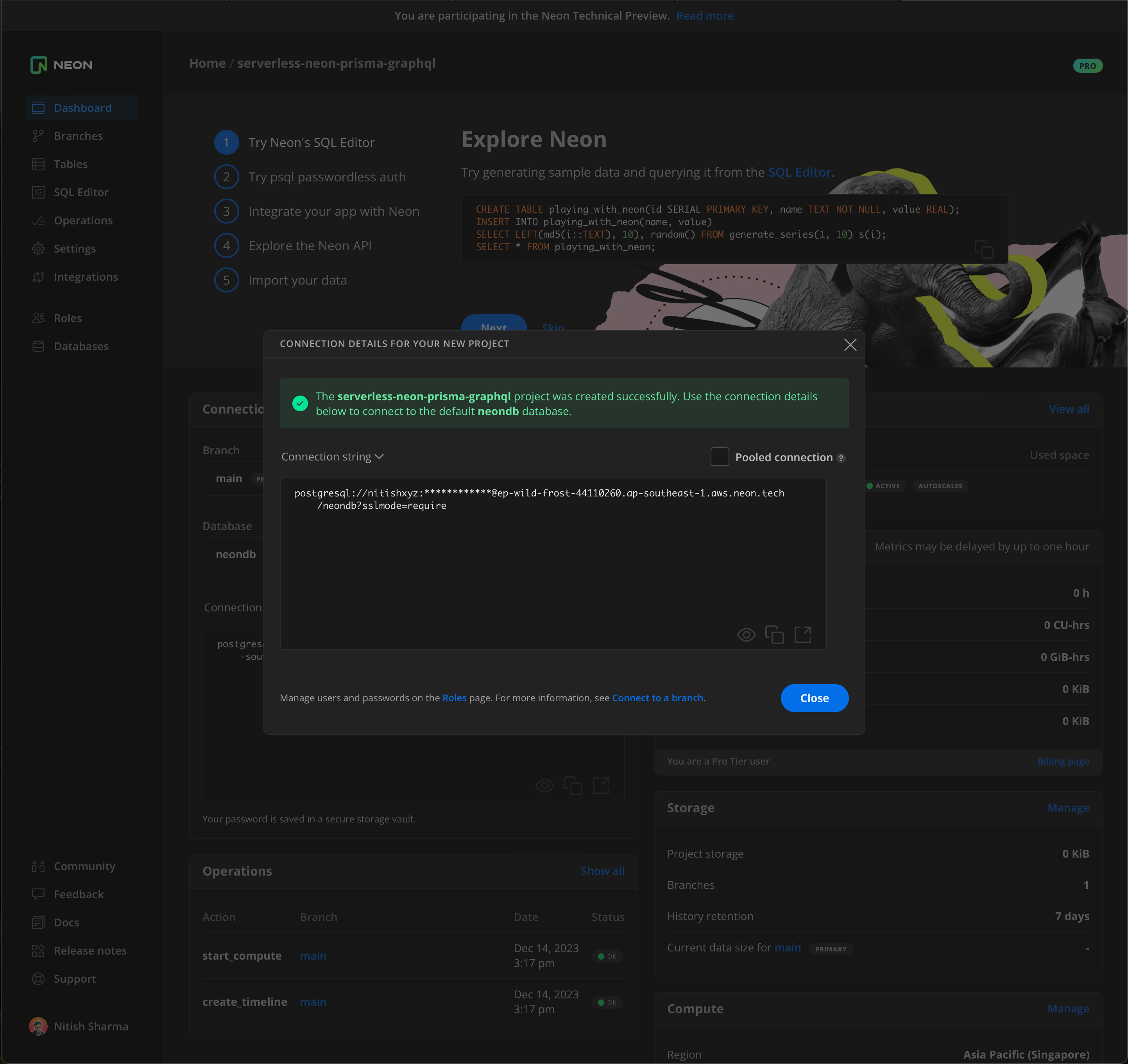Click the Support lifebuoy icon
The height and width of the screenshot is (1064, 1128).
[x=38, y=979]
